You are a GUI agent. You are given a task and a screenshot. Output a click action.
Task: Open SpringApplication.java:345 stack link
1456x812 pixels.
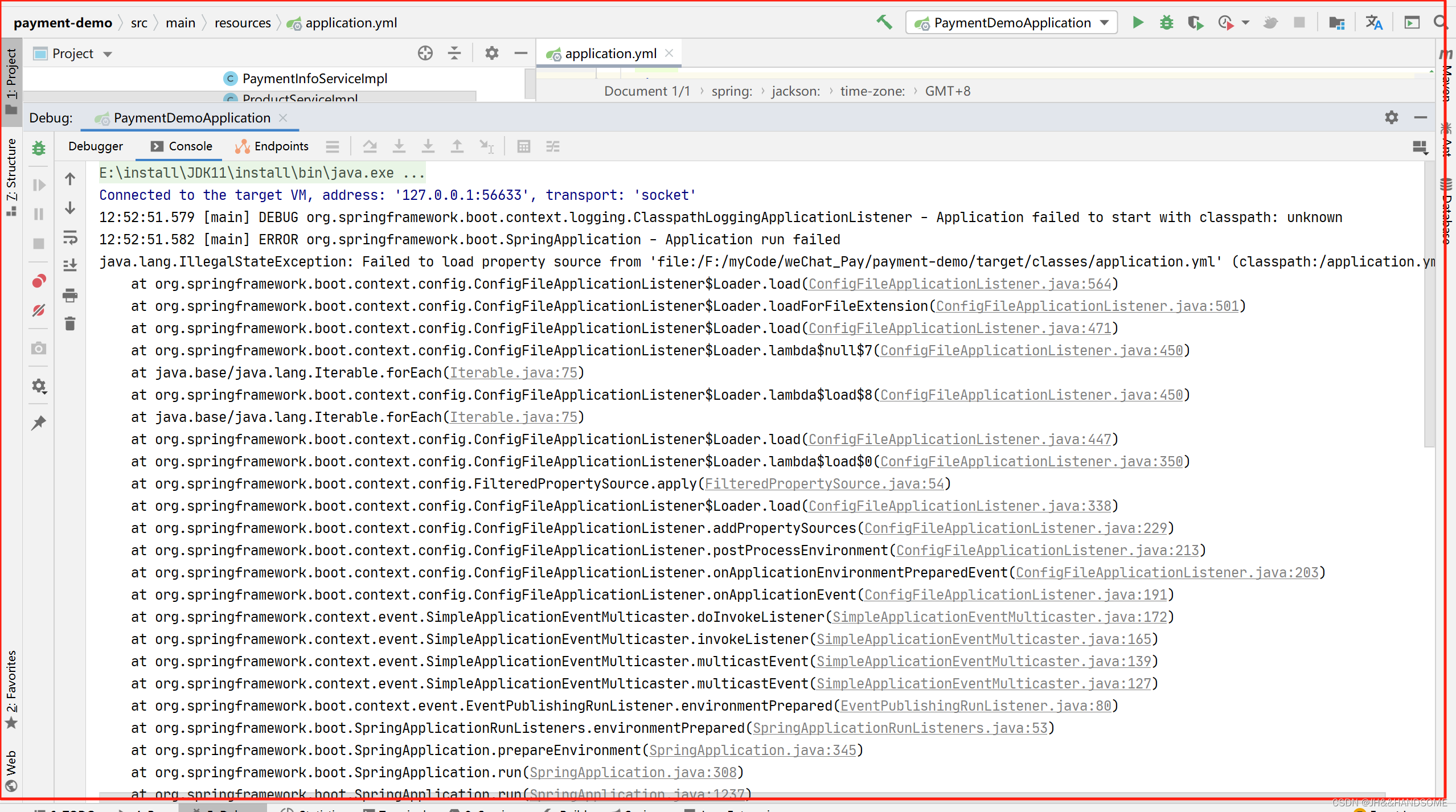point(753,750)
